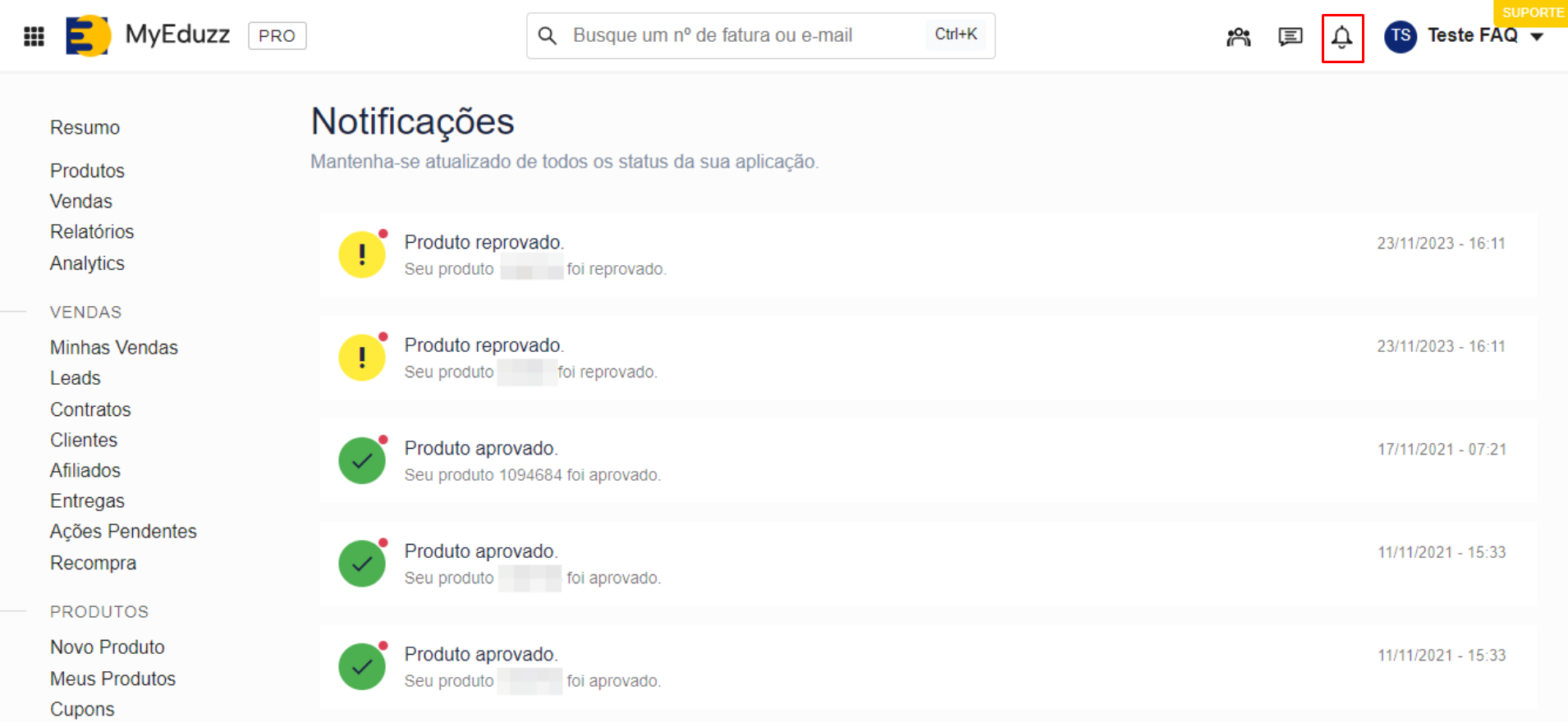Click green checkmark icon for product 1094684

click(362, 461)
